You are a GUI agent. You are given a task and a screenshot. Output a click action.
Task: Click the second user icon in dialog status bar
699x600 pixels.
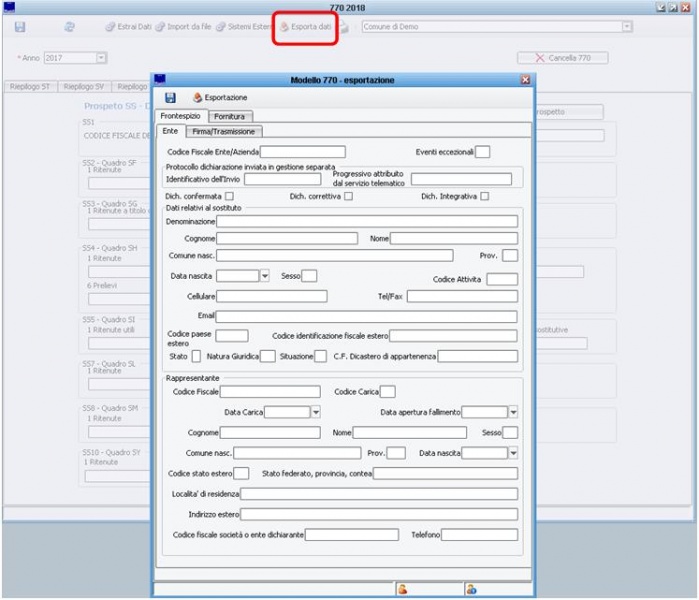pos(471,589)
